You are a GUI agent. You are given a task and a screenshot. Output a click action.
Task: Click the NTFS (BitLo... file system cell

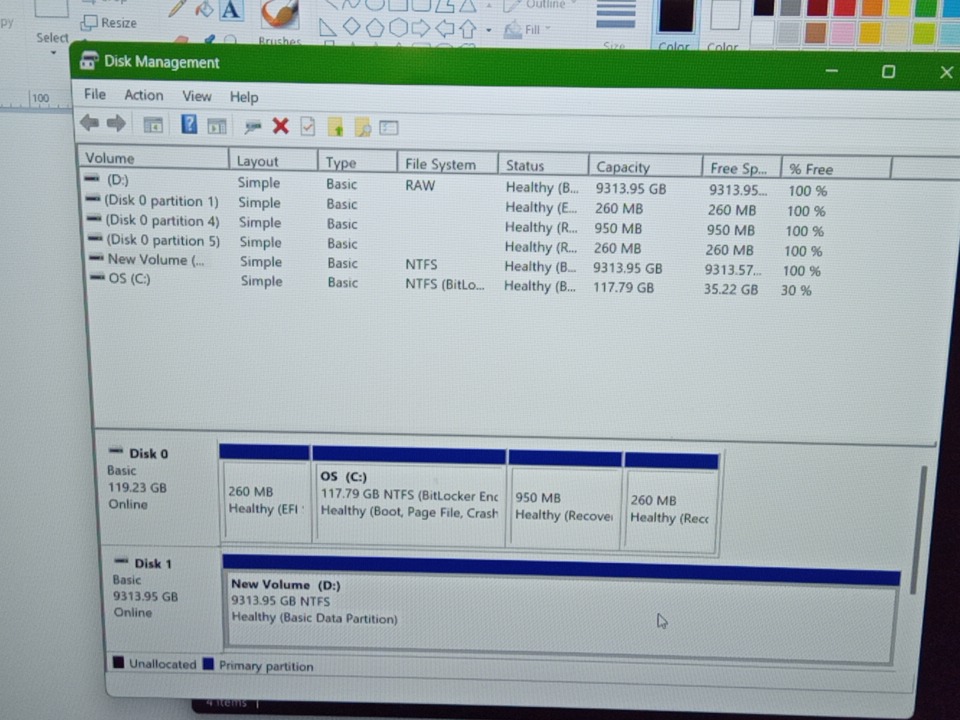coord(444,284)
